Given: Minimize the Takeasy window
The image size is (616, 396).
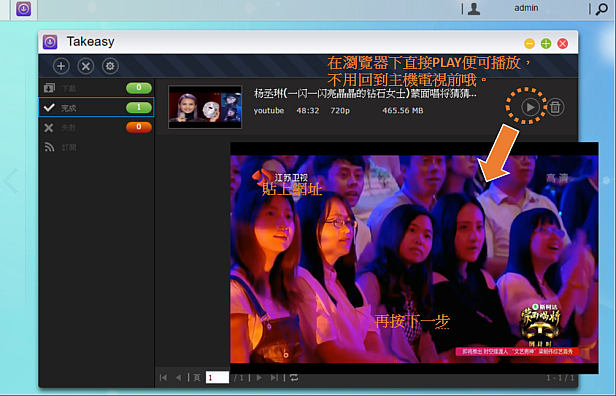Looking at the screenshot, I should click(529, 44).
